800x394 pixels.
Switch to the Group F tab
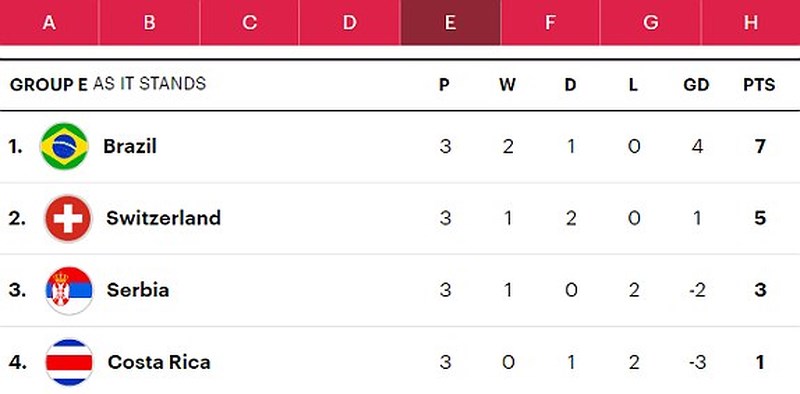pyautogui.click(x=550, y=22)
